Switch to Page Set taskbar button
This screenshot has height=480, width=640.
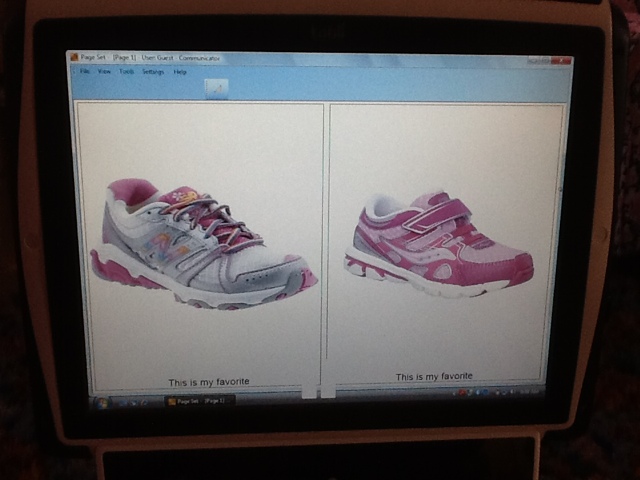pyautogui.click(x=200, y=401)
